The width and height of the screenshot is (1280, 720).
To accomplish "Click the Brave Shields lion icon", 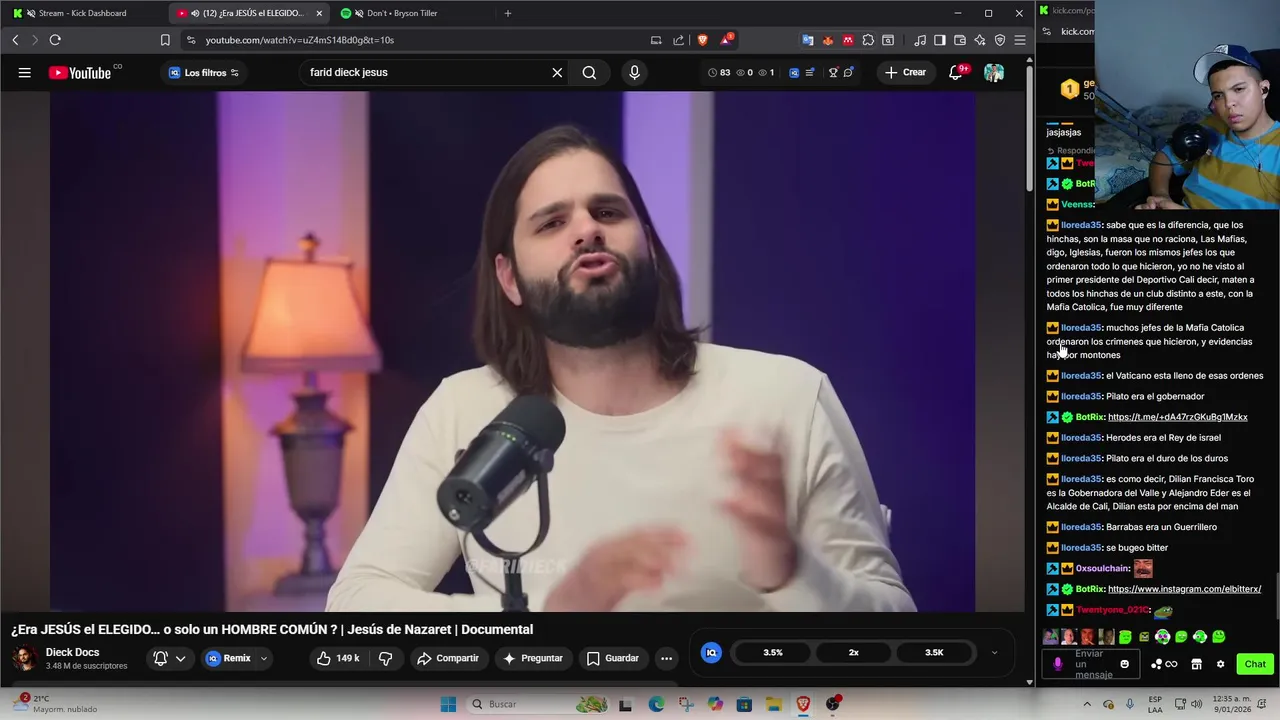I will click(x=703, y=40).
